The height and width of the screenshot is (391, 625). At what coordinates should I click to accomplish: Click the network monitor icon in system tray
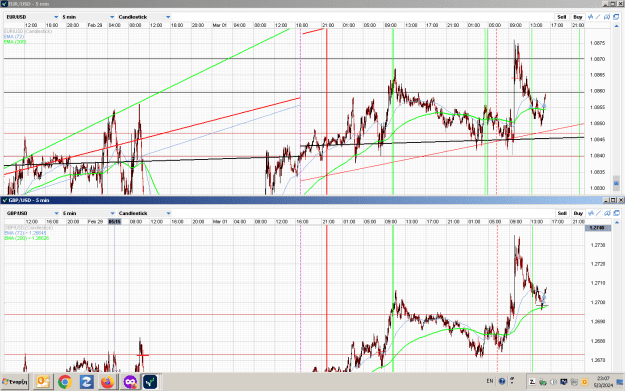pos(564,382)
